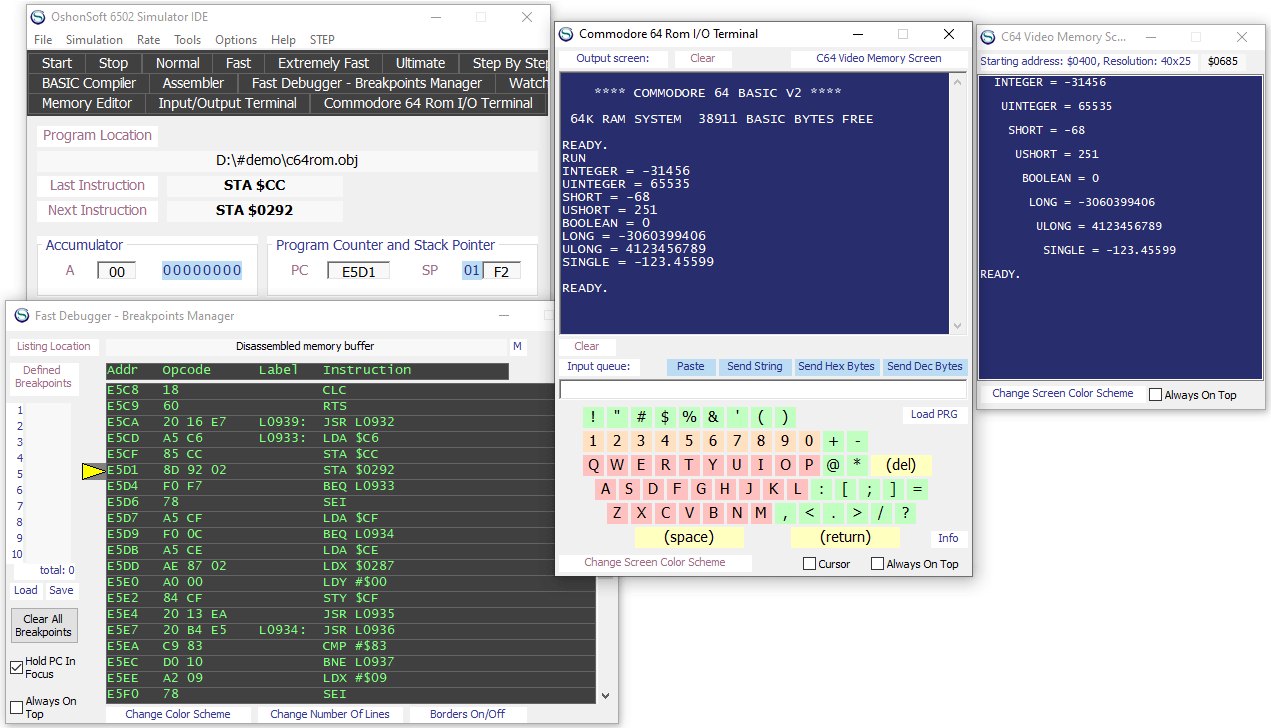This screenshot has width=1271, height=728.
Task: Click the Z key on the virtual keyboard
Action: coord(618,513)
